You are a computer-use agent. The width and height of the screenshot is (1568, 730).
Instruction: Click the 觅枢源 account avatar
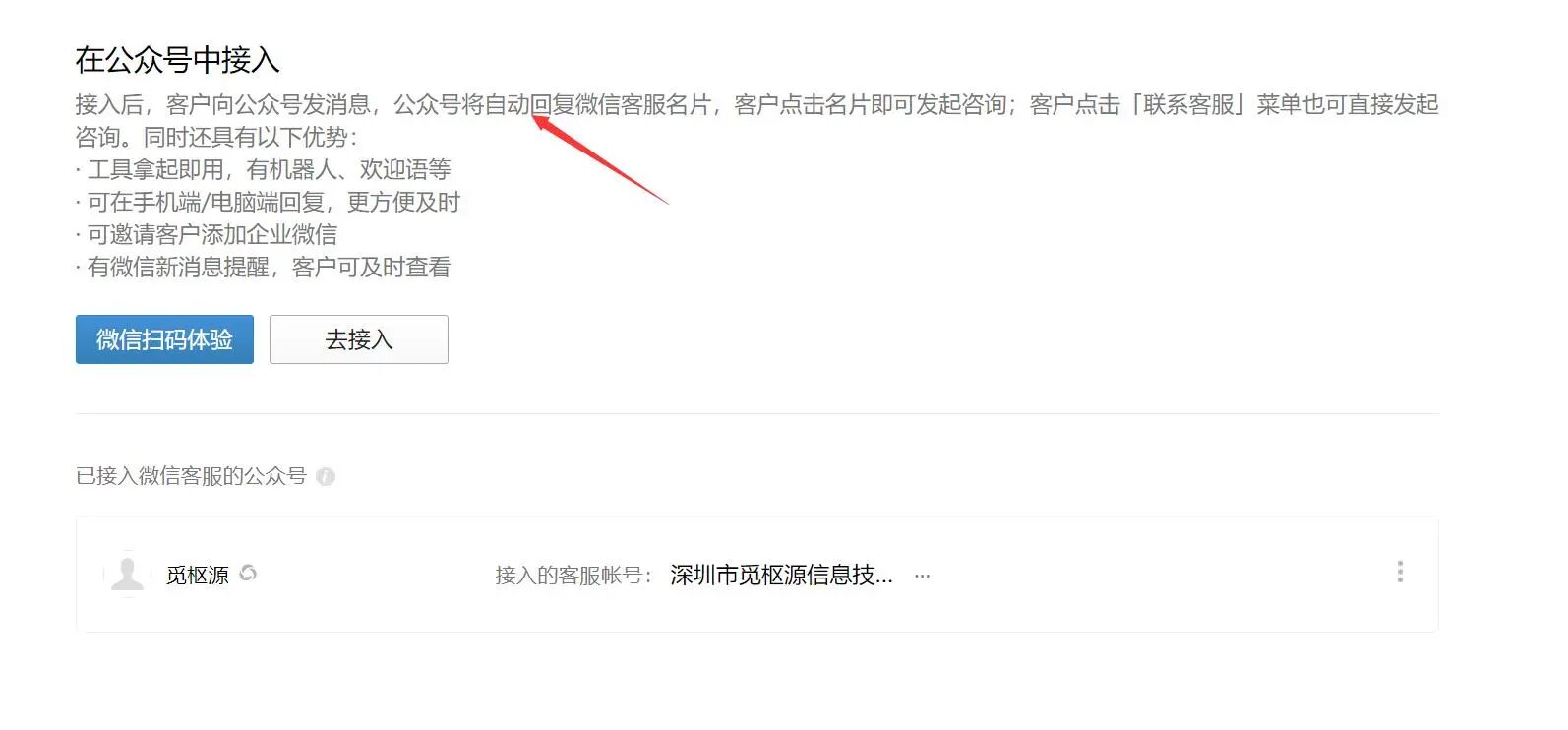tap(128, 575)
